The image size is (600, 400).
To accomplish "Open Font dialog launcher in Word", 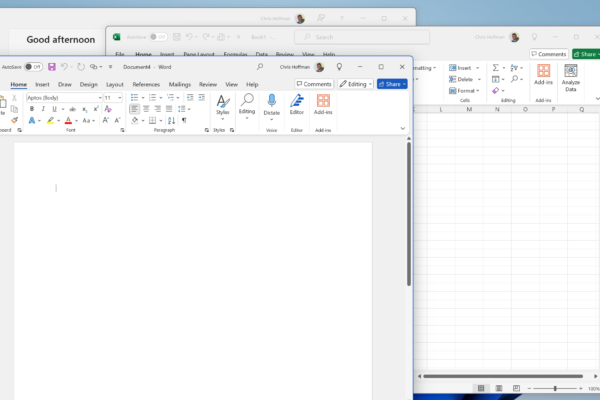I will click(122, 130).
